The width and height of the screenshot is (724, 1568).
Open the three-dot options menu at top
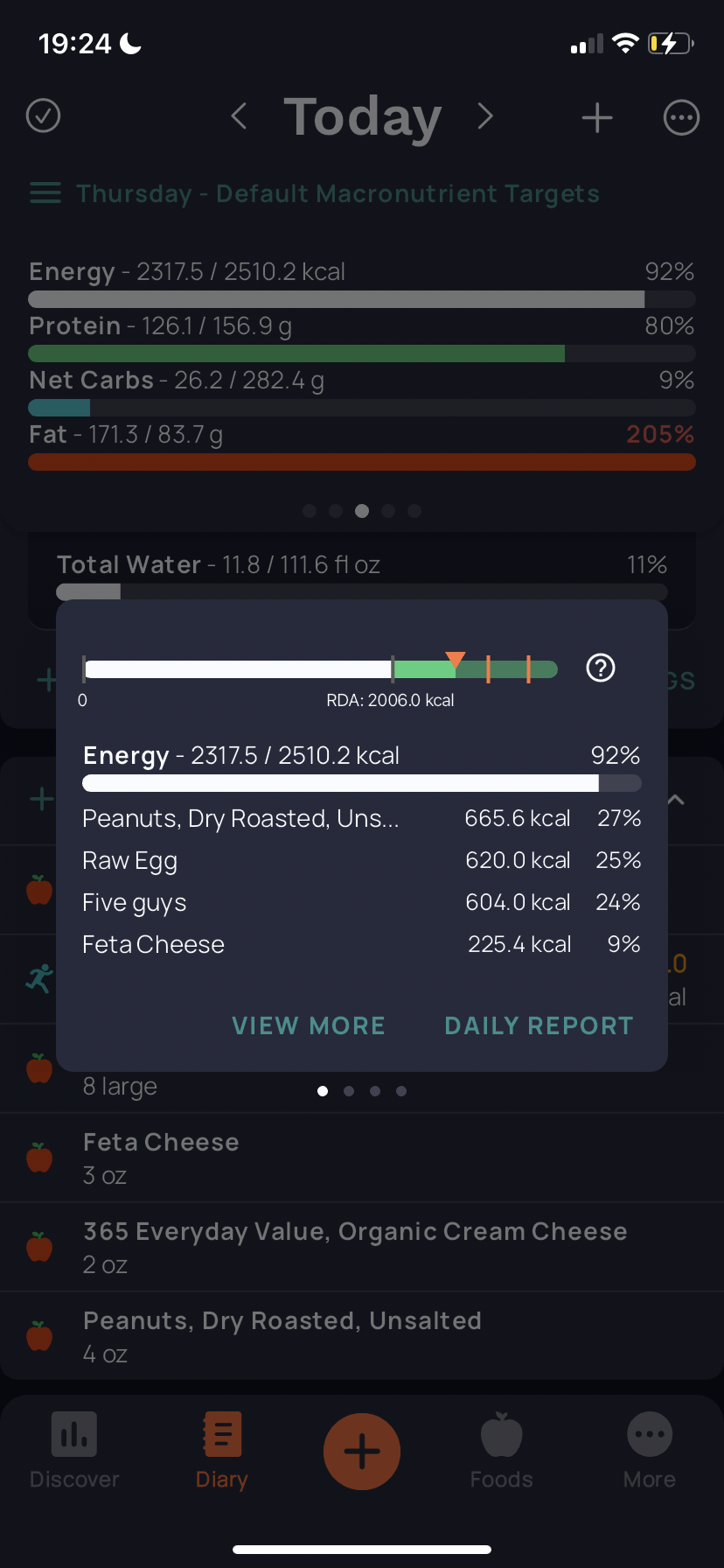point(681,117)
